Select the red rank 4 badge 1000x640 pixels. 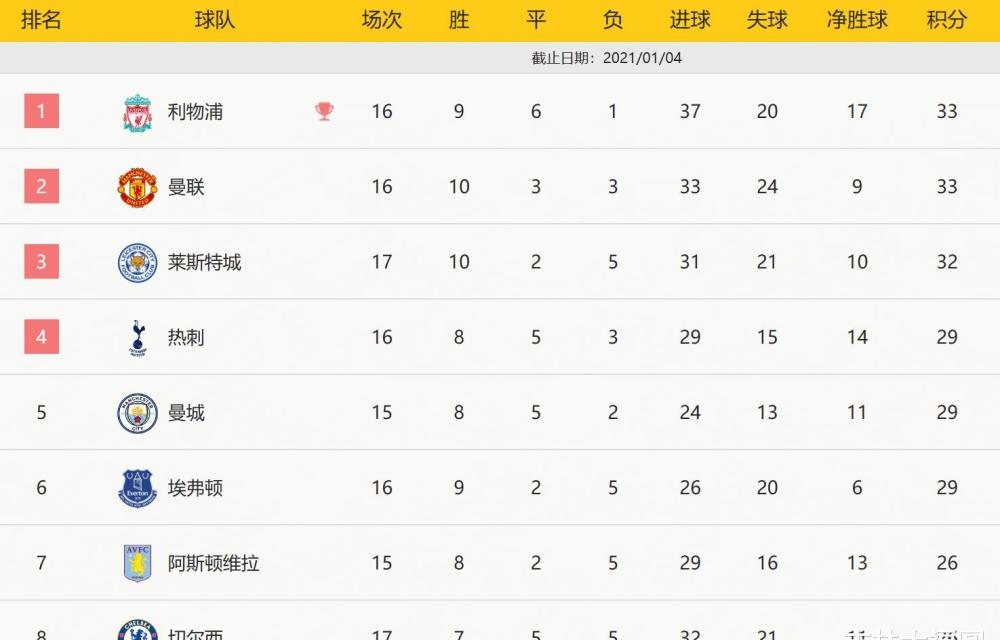tap(41, 337)
